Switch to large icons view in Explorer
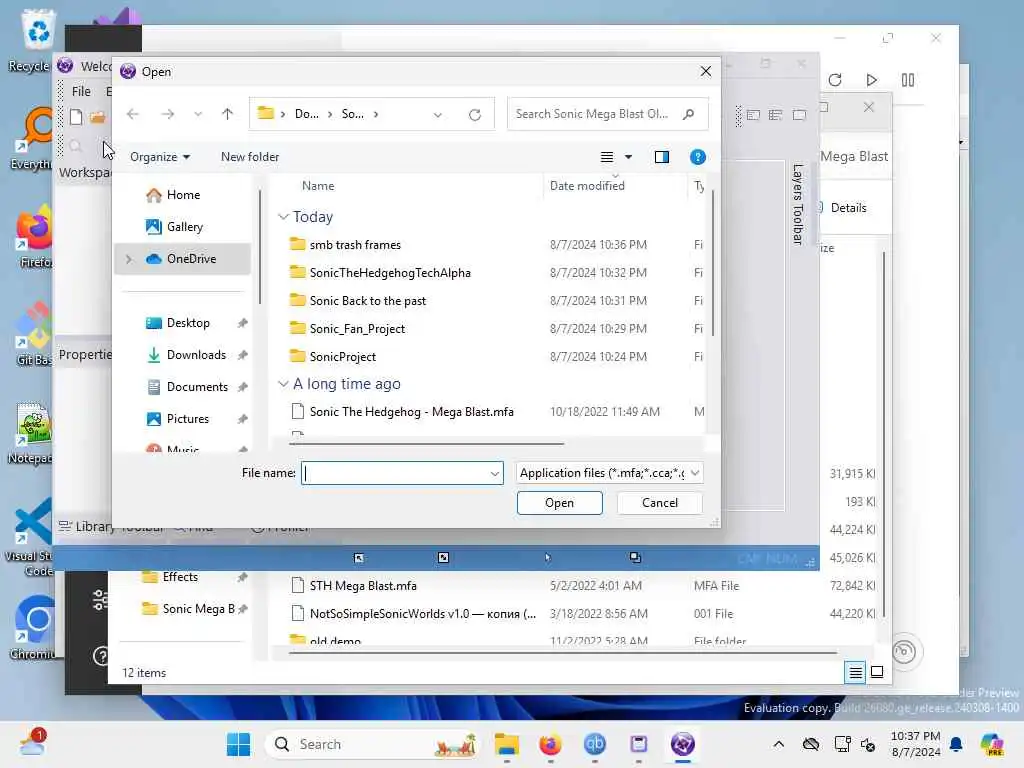 pyautogui.click(x=877, y=672)
